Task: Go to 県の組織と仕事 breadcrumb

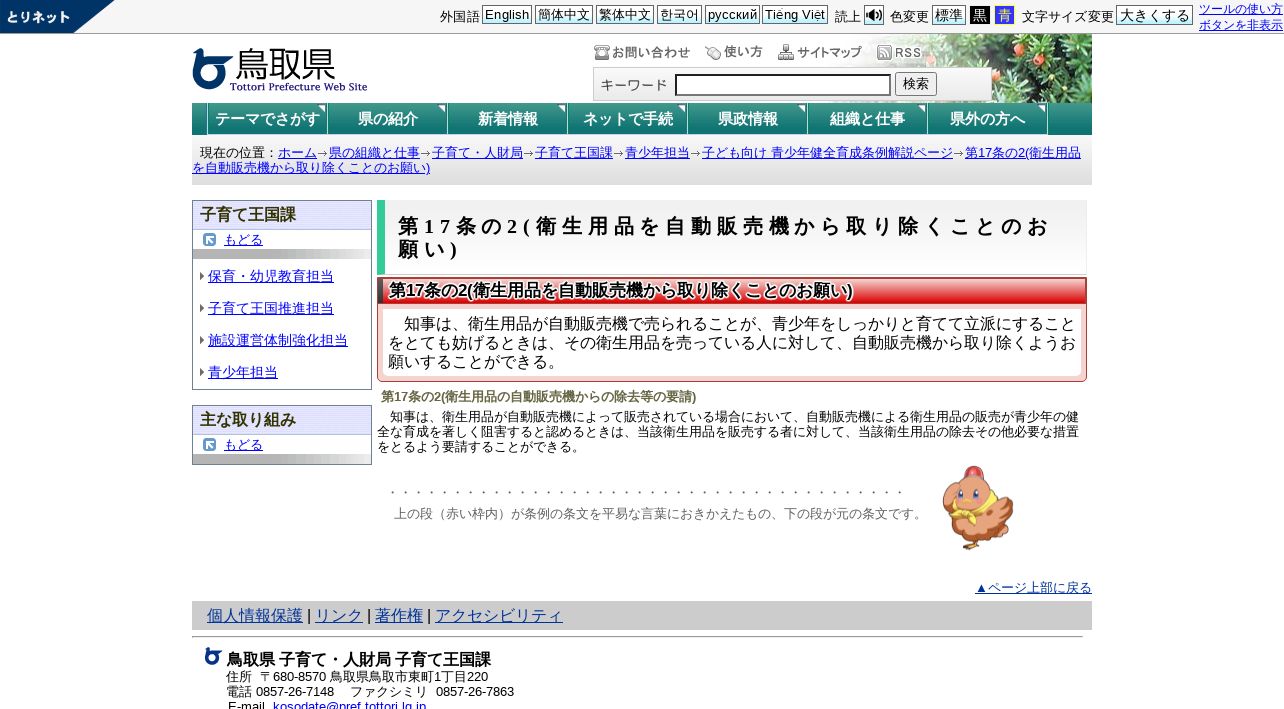Action: 374,153
